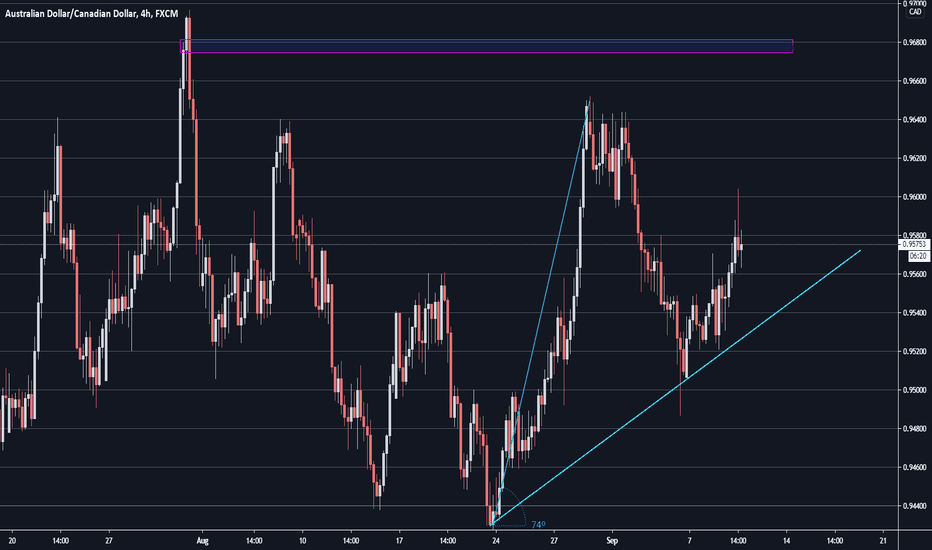This screenshot has height=550, width=932.
Task: Click the 0.94800 price axis label
Action: [x=916, y=429]
